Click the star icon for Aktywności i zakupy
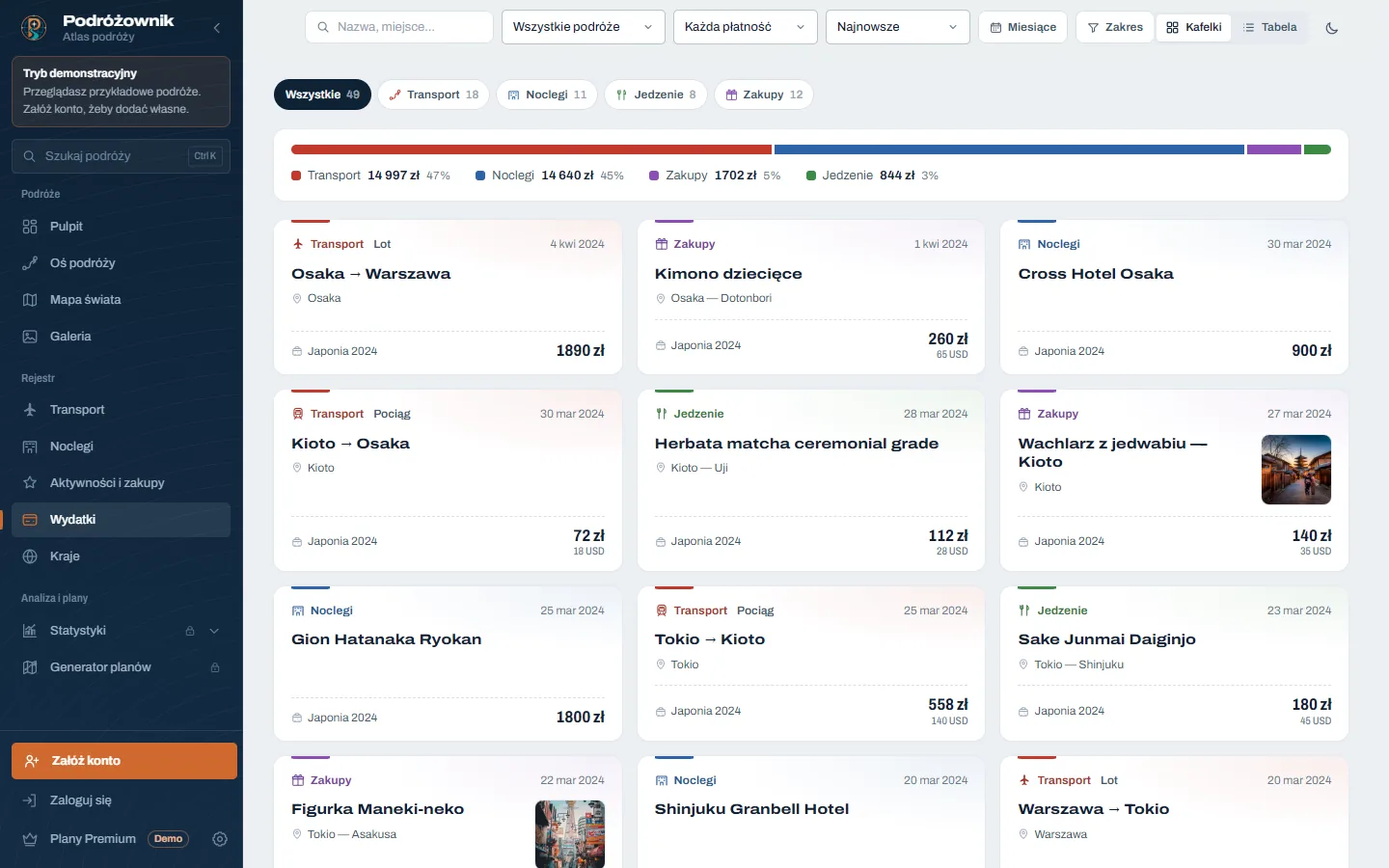The width and height of the screenshot is (1389, 868). (30, 483)
